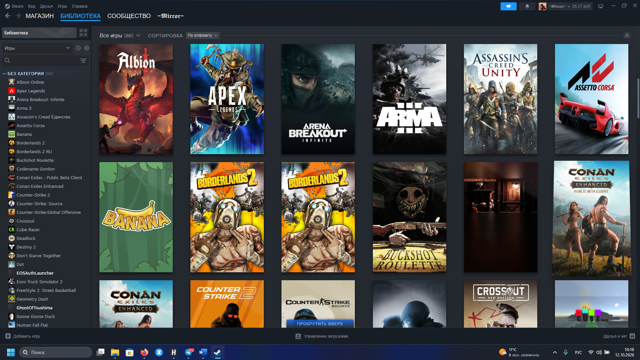Open the Справка menu

tap(79, 6)
